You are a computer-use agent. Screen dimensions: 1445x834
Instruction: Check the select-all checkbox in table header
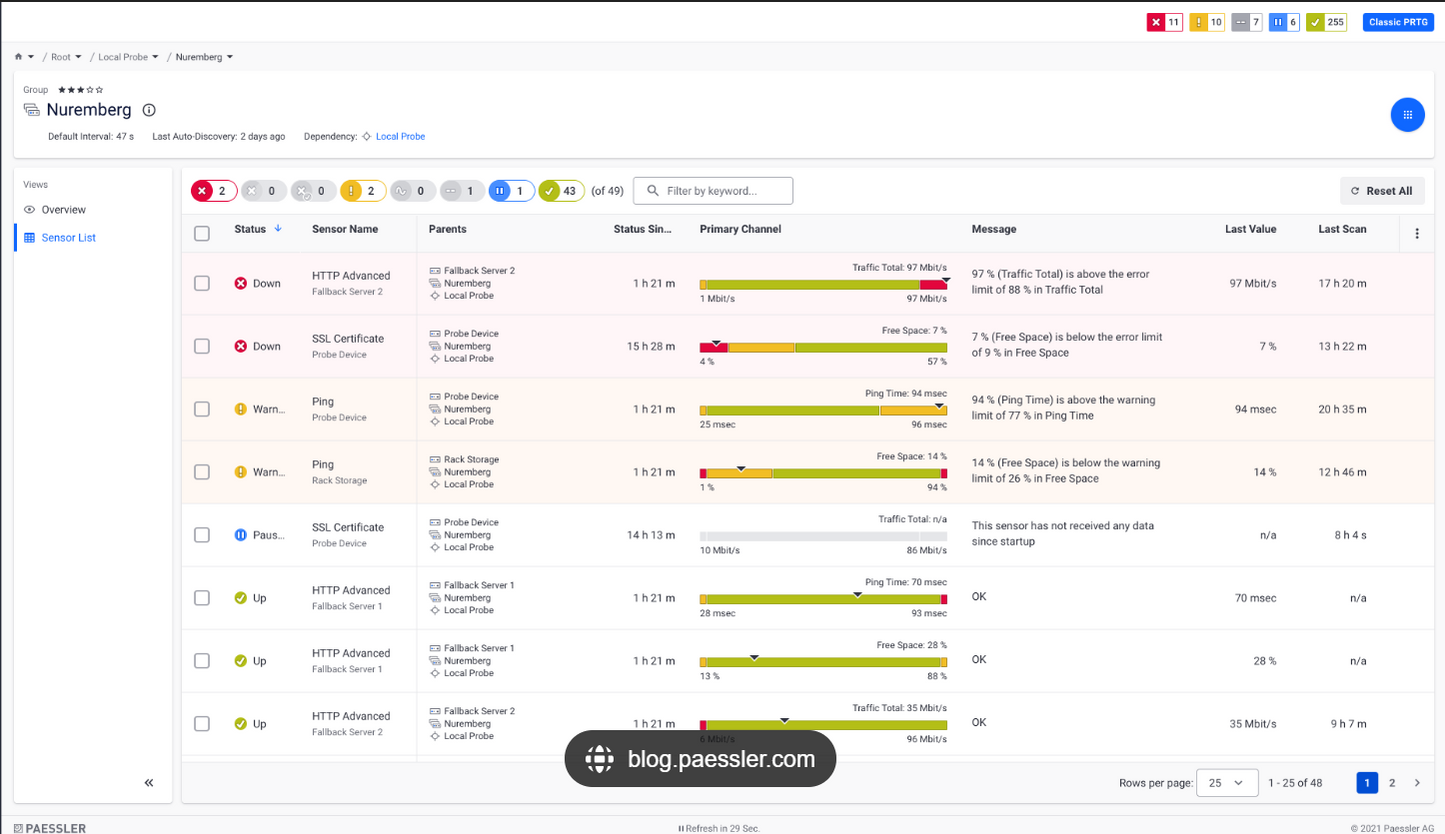[202, 233]
